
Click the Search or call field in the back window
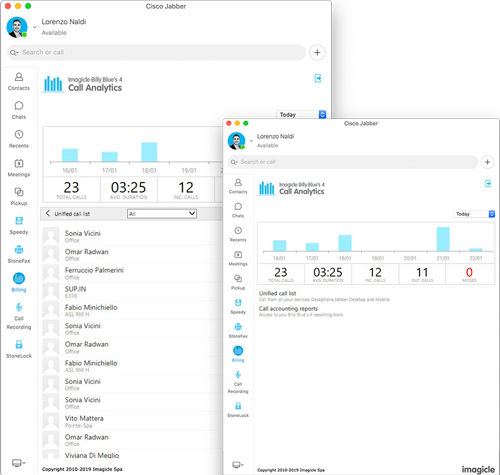(157, 52)
